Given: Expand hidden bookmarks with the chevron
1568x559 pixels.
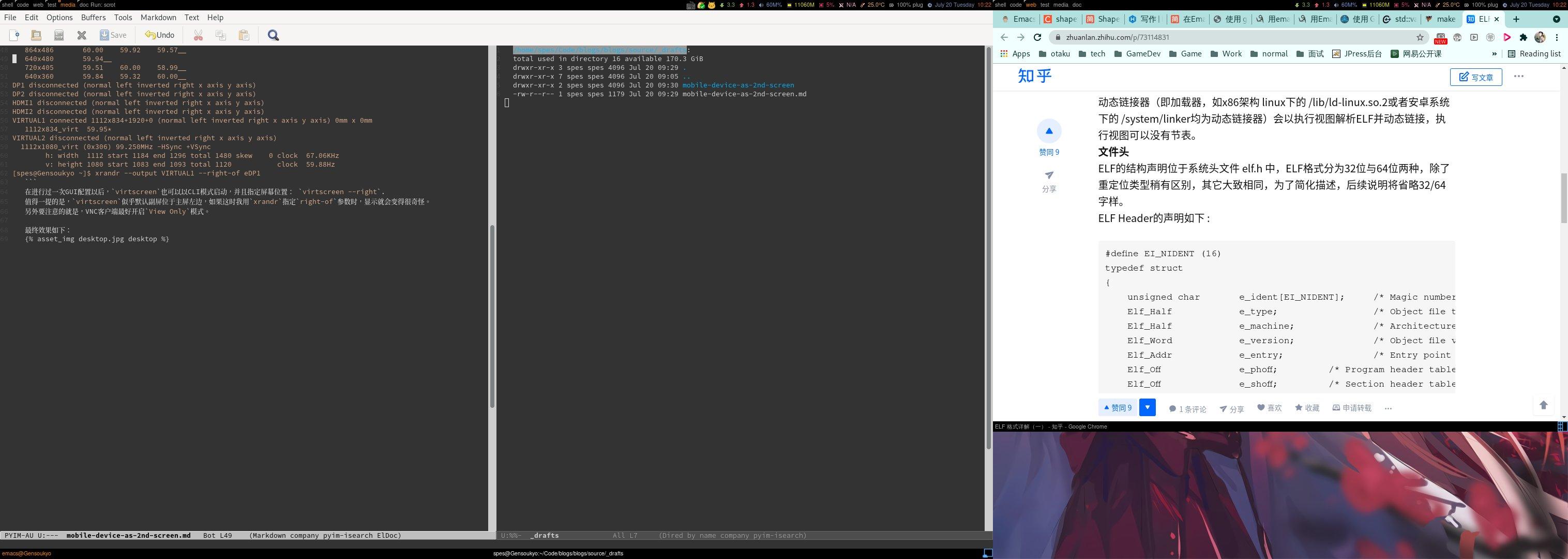Looking at the screenshot, I should click(1495, 54).
